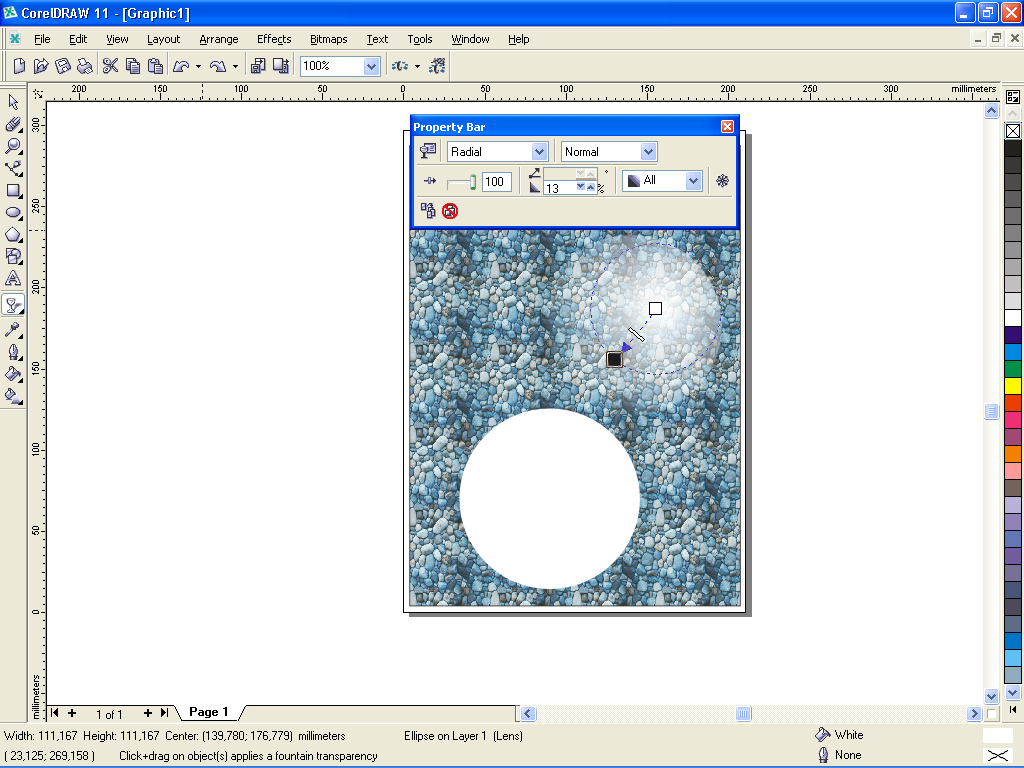The height and width of the screenshot is (768, 1024).
Task: Click the Cut scissors icon
Action: tap(110, 66)
